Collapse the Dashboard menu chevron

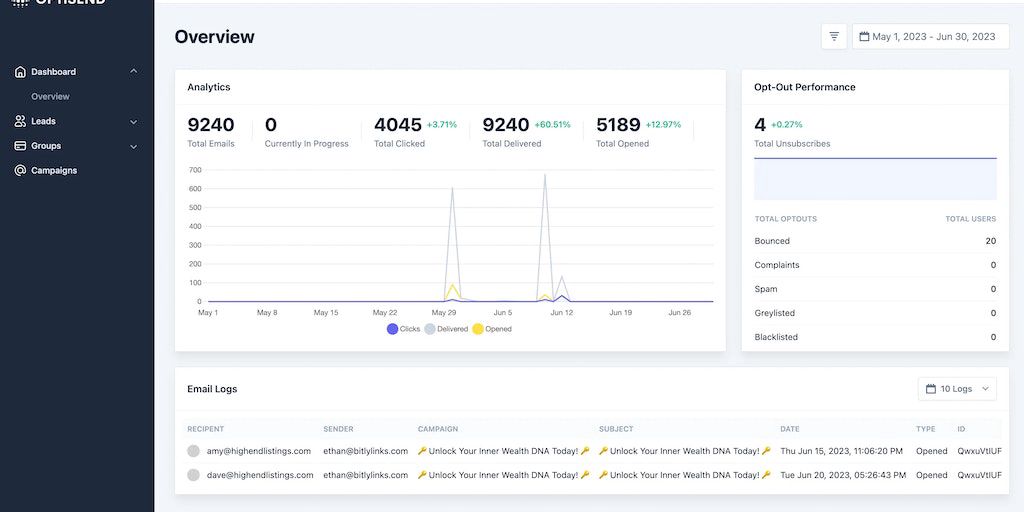click(x=134, y=72)
